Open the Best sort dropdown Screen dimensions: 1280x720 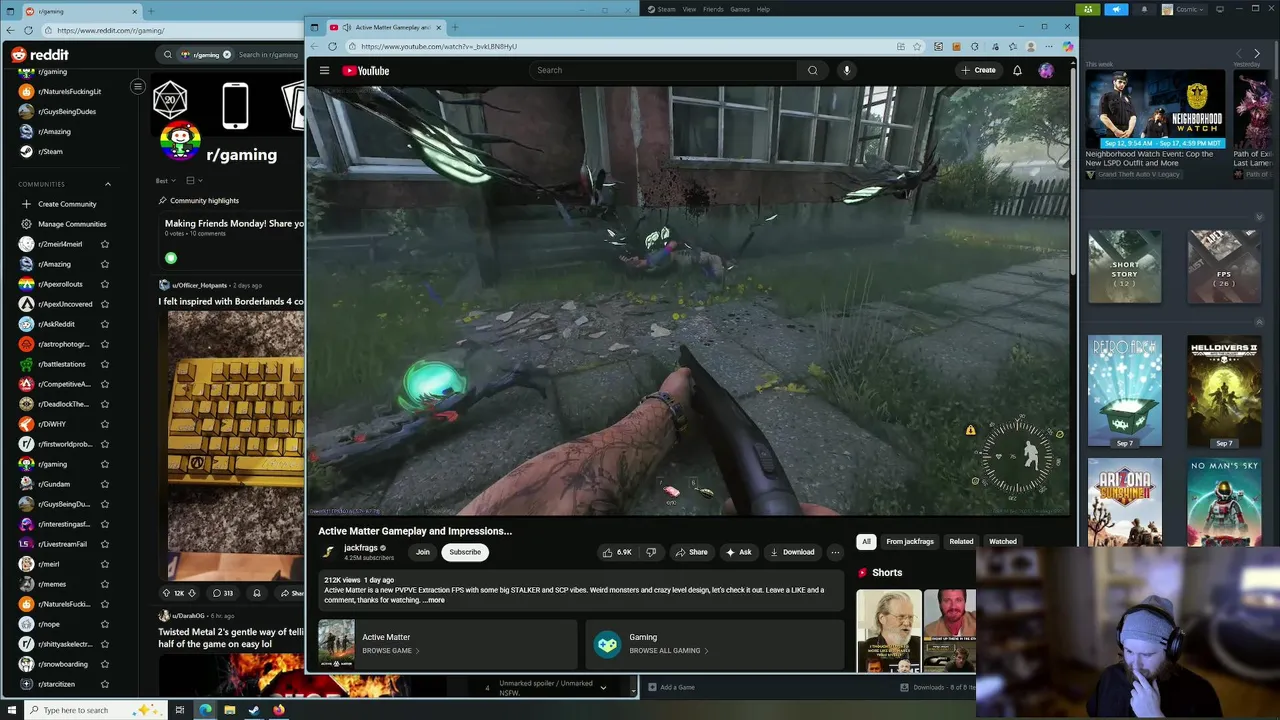pos(165,181)
